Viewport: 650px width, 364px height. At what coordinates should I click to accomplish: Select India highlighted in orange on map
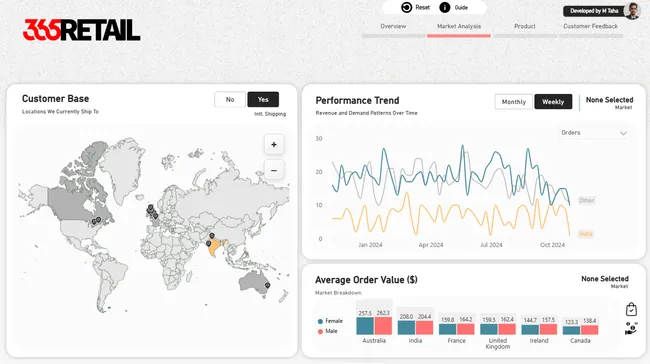click(x=215, y=247)
